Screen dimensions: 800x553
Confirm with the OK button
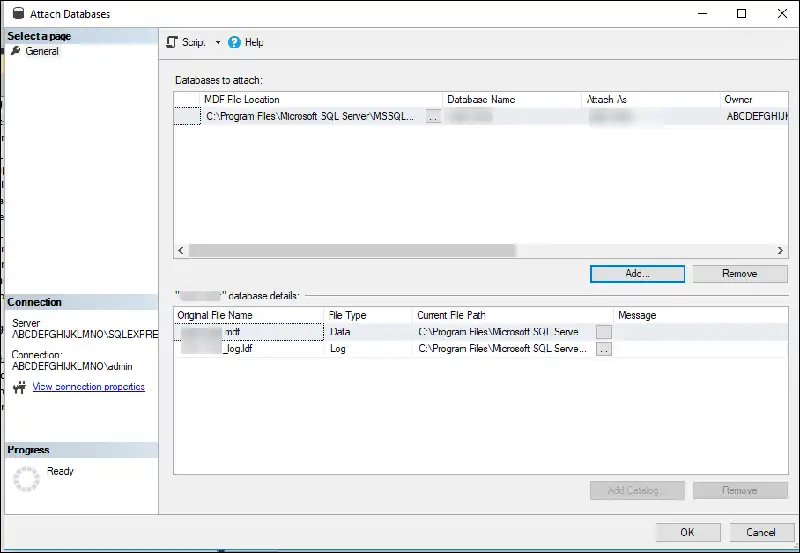click(688, 532)
